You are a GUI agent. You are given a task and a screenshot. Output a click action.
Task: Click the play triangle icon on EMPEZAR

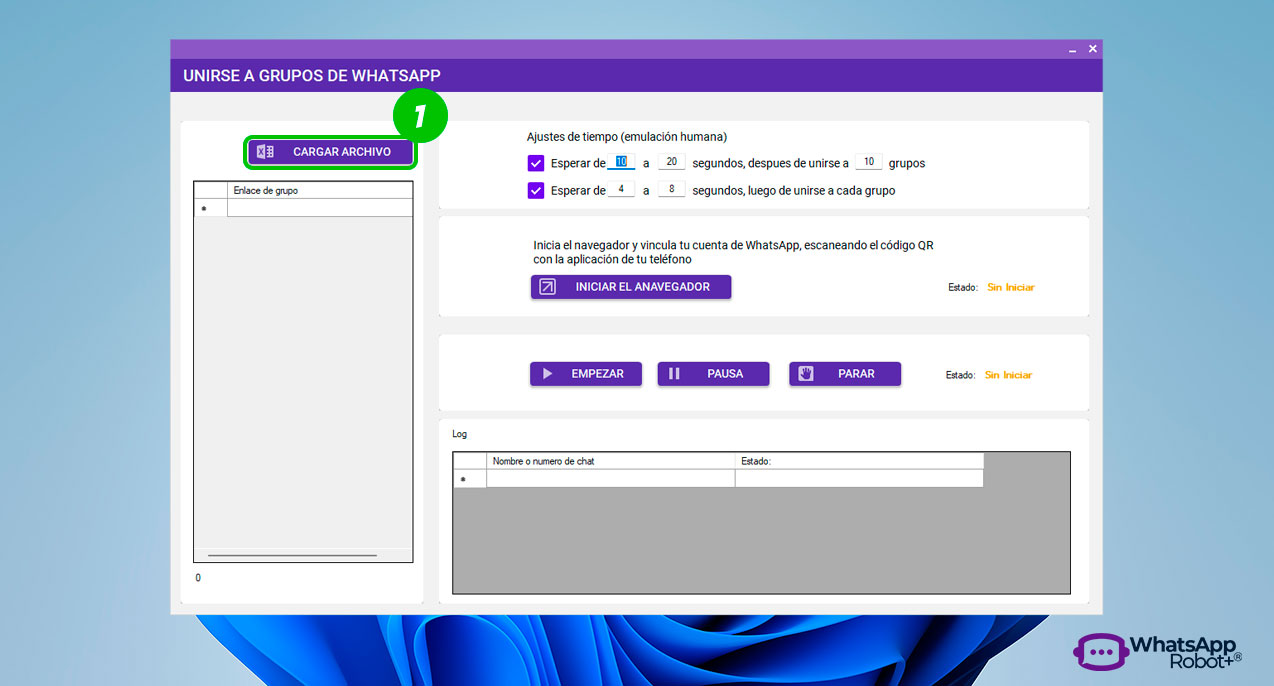(547, 374)
